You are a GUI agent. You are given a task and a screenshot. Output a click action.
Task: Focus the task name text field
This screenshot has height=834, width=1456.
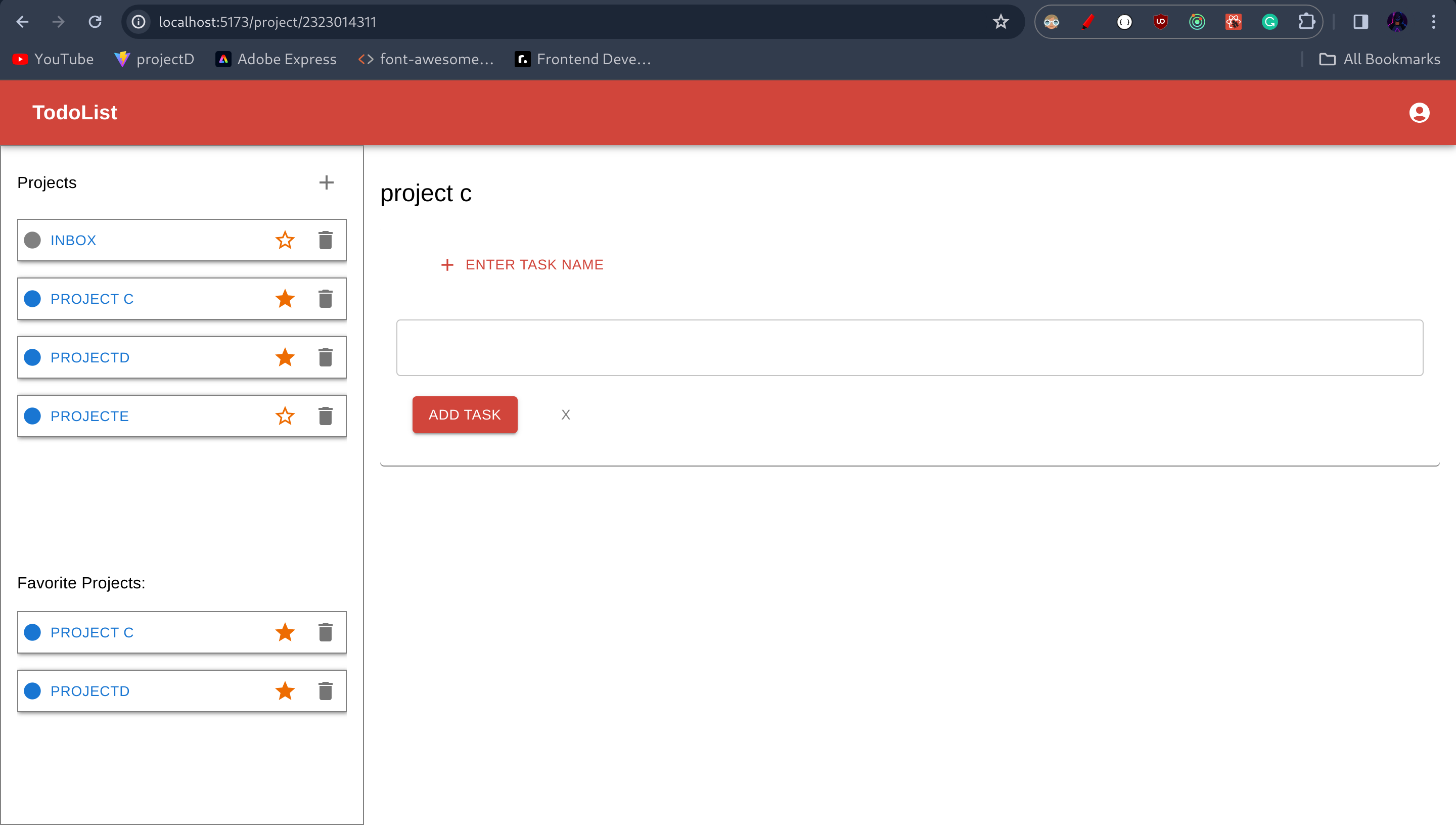coord(909,348)
